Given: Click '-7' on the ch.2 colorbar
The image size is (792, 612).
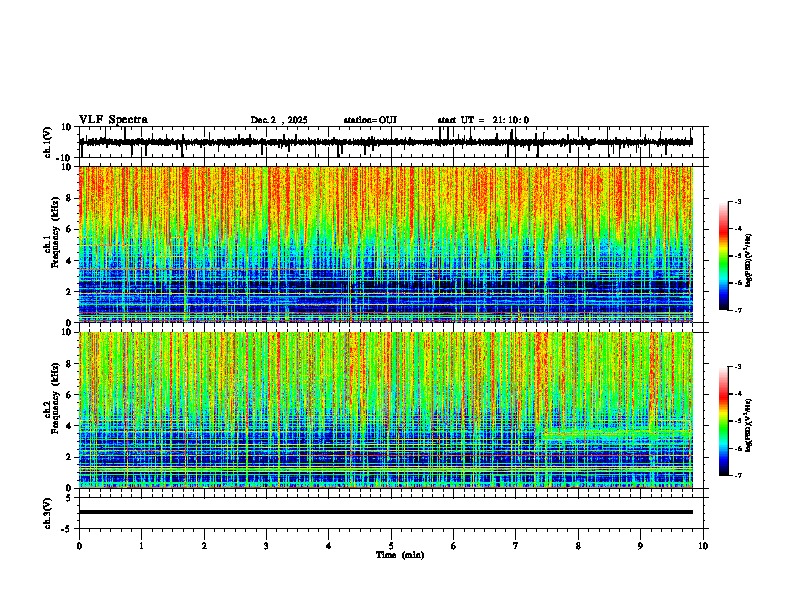Looking at the screenshot, I should (737, 475).
